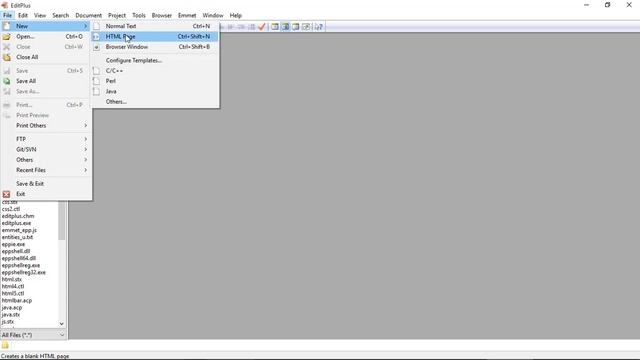The height and width of the screenshot is (360, 640).
Task: Expand the Git/SVN submenu
Action: tap(46, 149)
